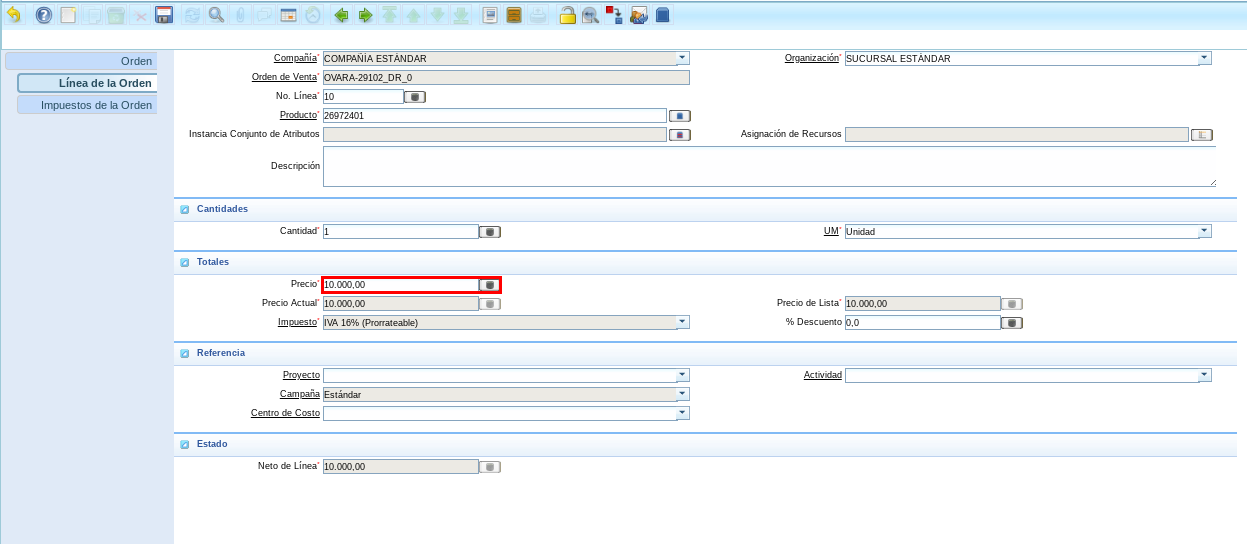1247x544 pixels.
Task: Open the archive cabinet drawer icon
Action: coord(514,15)
